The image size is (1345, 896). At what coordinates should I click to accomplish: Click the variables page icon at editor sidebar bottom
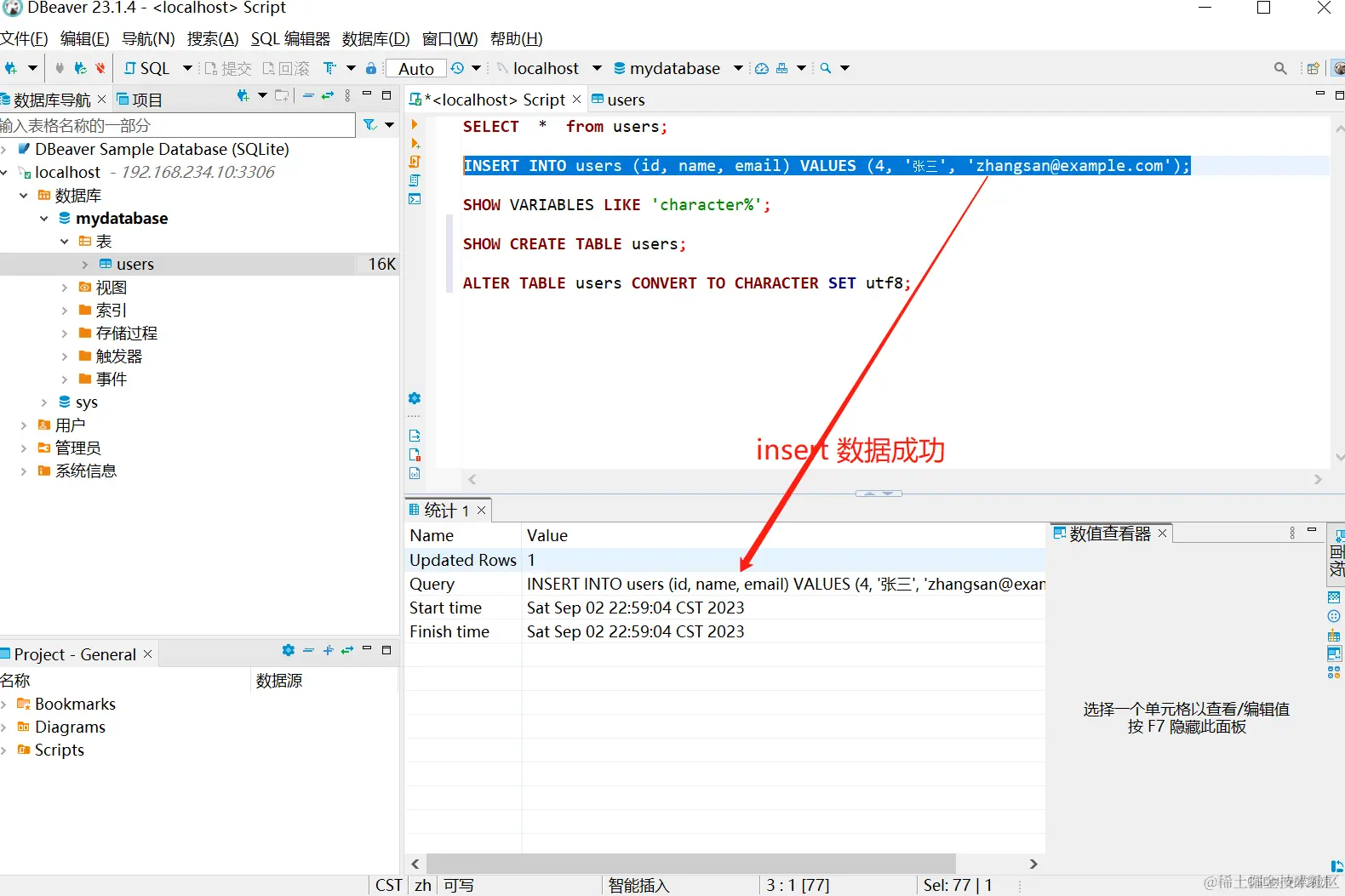(415, 473)
